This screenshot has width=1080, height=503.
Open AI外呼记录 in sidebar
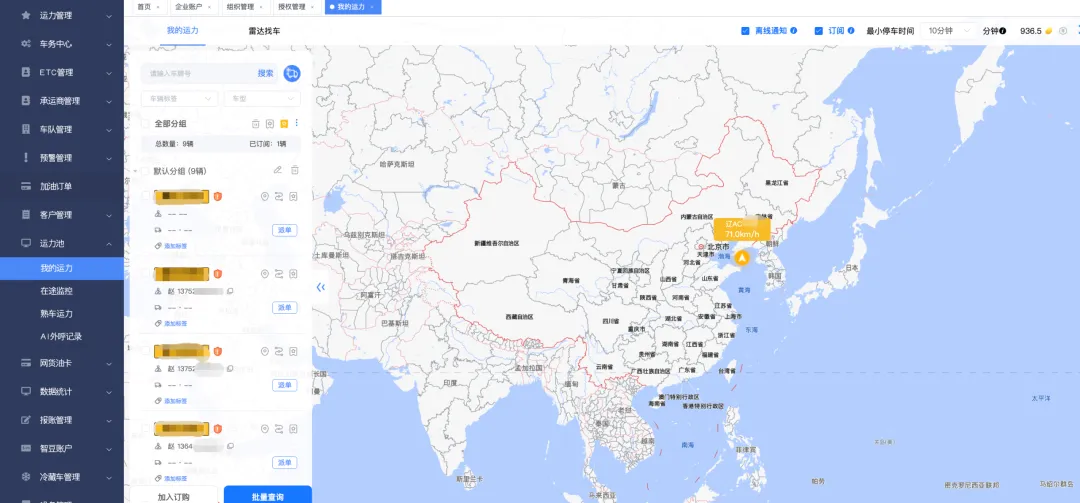click(x=61, y=336)
